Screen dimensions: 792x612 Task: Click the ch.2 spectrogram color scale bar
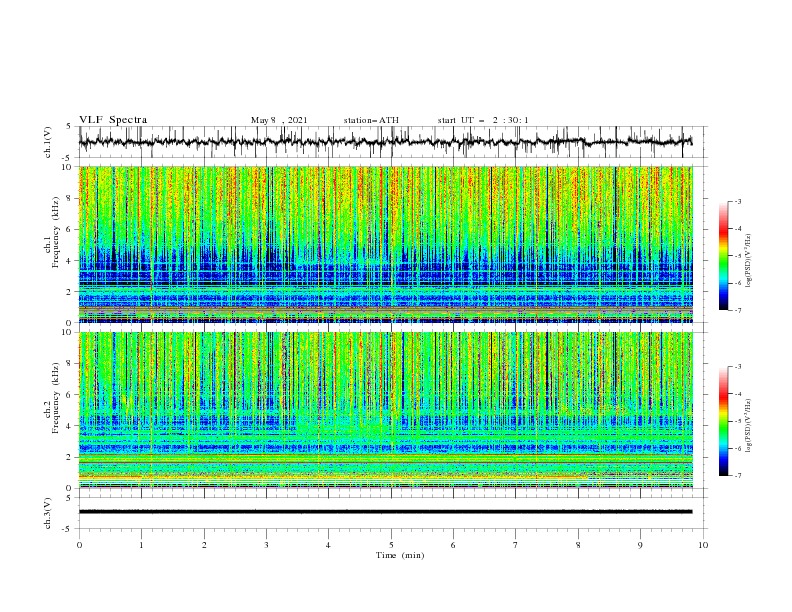724,421
